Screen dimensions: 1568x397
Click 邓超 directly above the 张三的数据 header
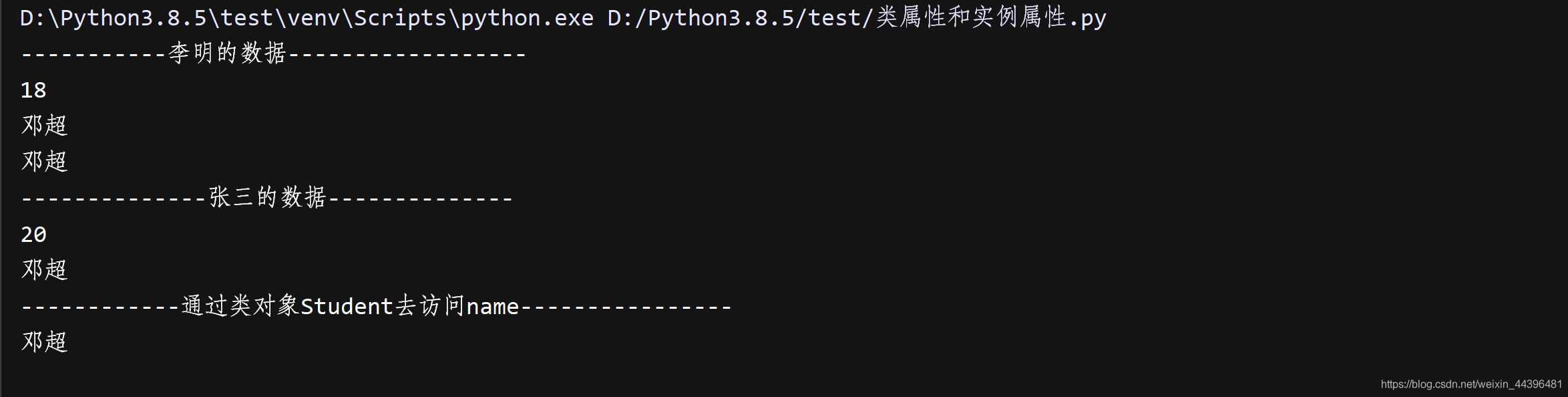point(45,162)
